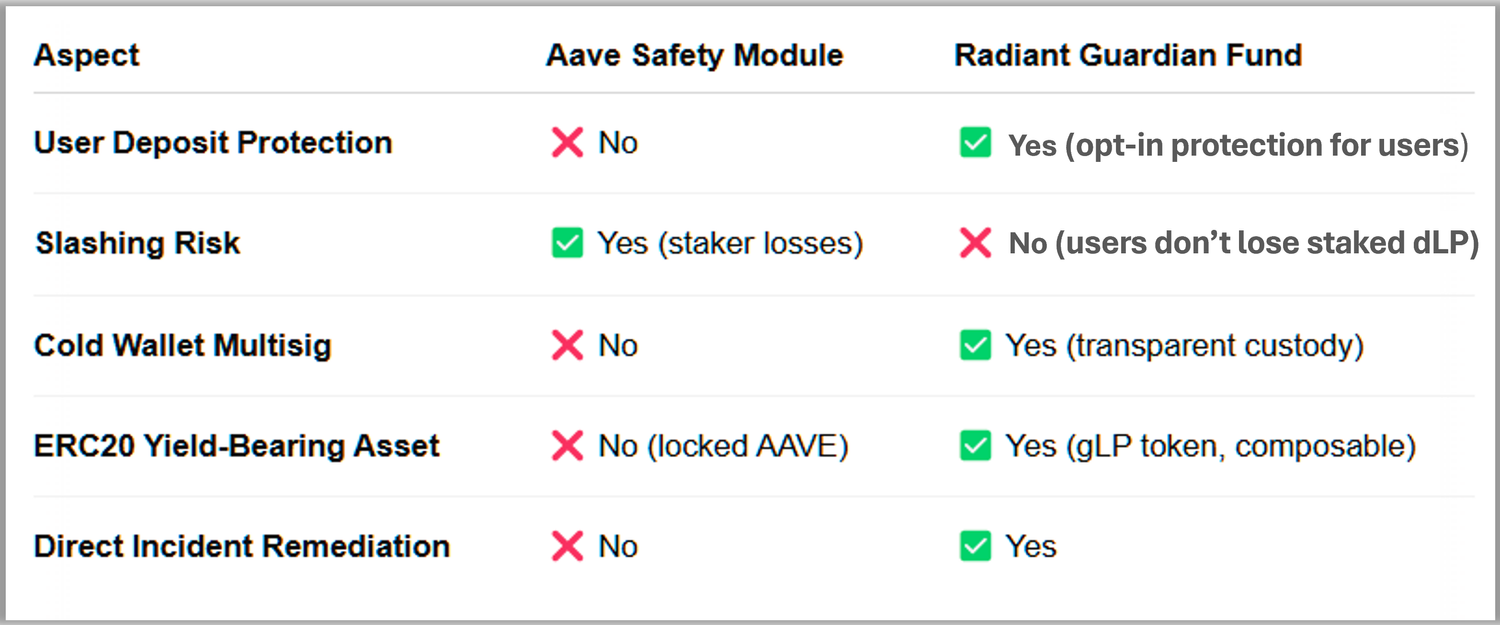Select the Radiant Guardian Fund column header
1500x625 pixels.
coord(1128,55)
